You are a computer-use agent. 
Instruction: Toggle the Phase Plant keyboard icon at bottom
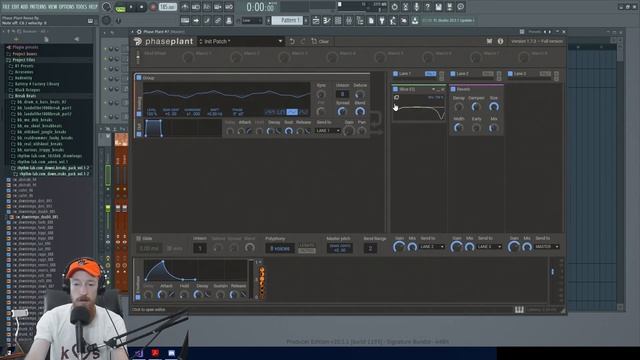coord(519,310)
